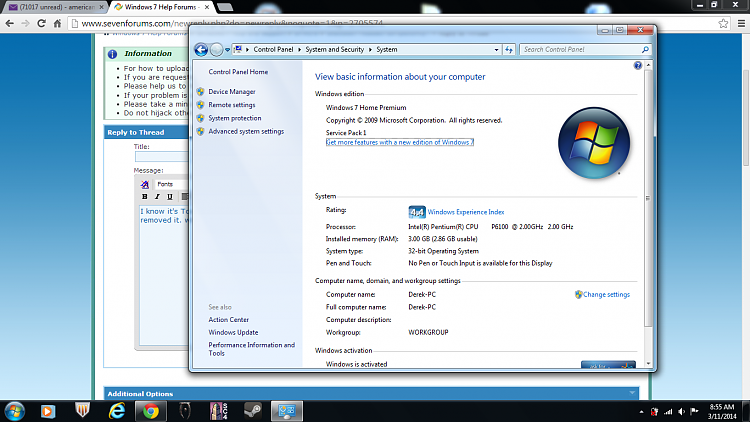
Task: Click scroll down arrow in System window
Action: [648, 364]
